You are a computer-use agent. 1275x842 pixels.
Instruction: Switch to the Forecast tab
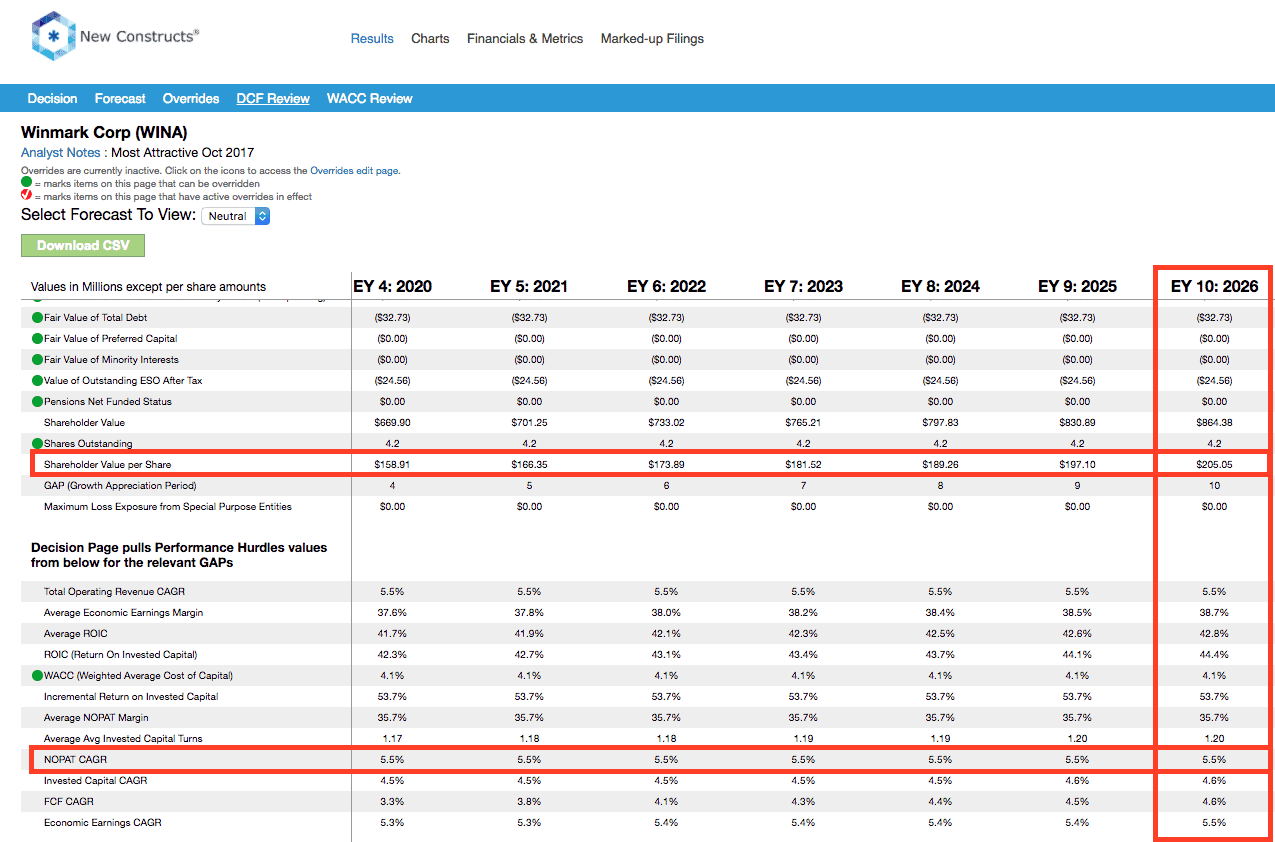coord(120,98)
